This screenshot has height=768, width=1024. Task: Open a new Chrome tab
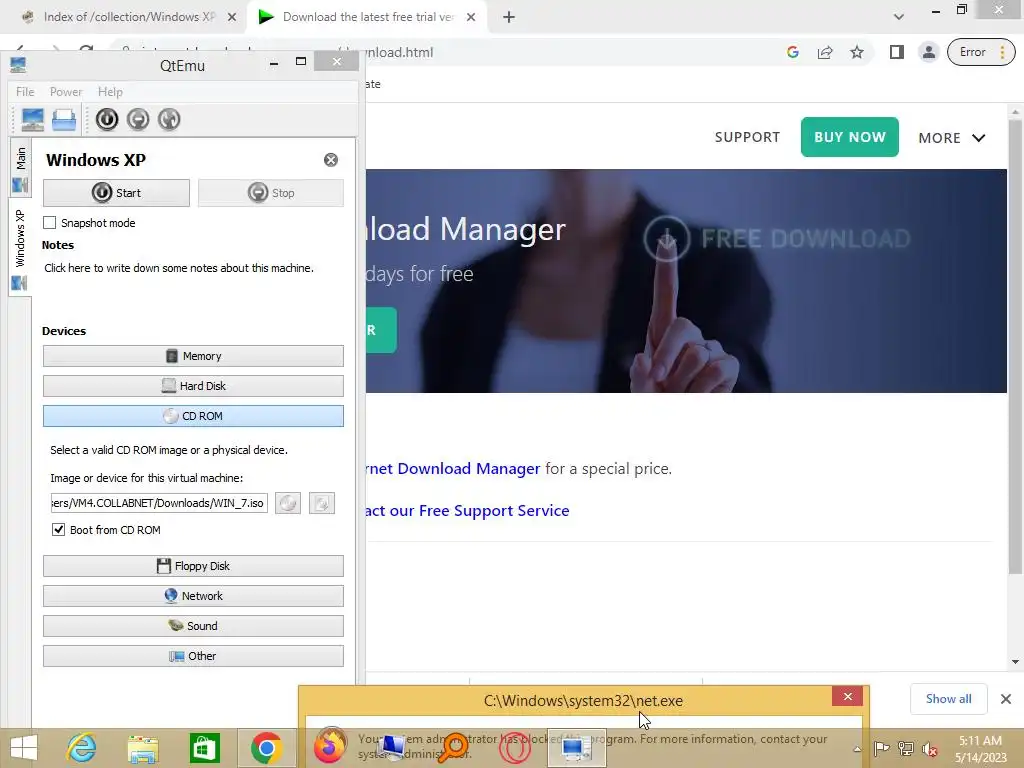(x=509, y=17)
